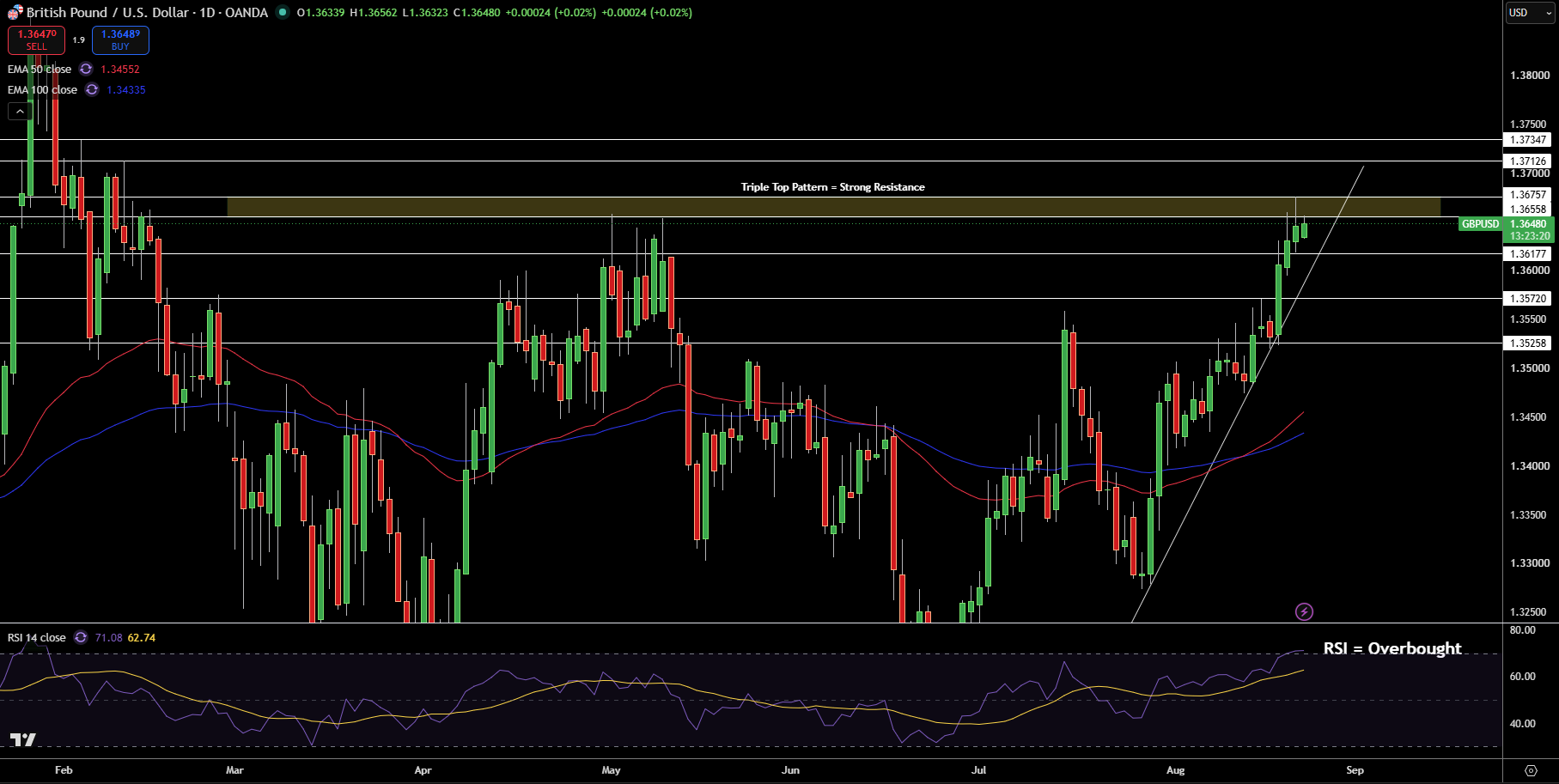Click the SELL 1.36470 button

click(x=36, y=40)
